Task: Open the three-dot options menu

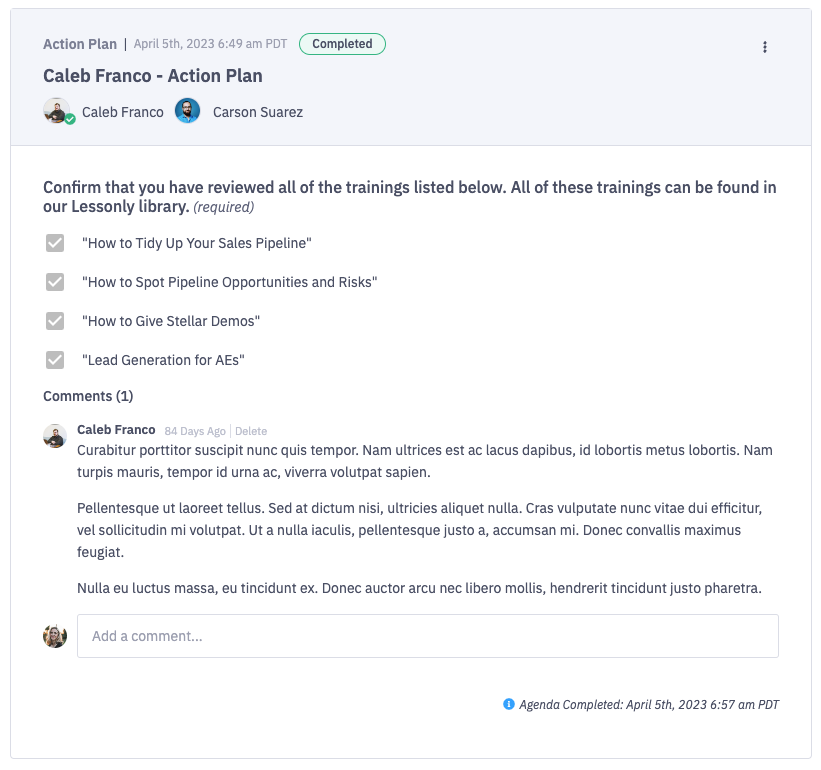Action: point(765,46)
